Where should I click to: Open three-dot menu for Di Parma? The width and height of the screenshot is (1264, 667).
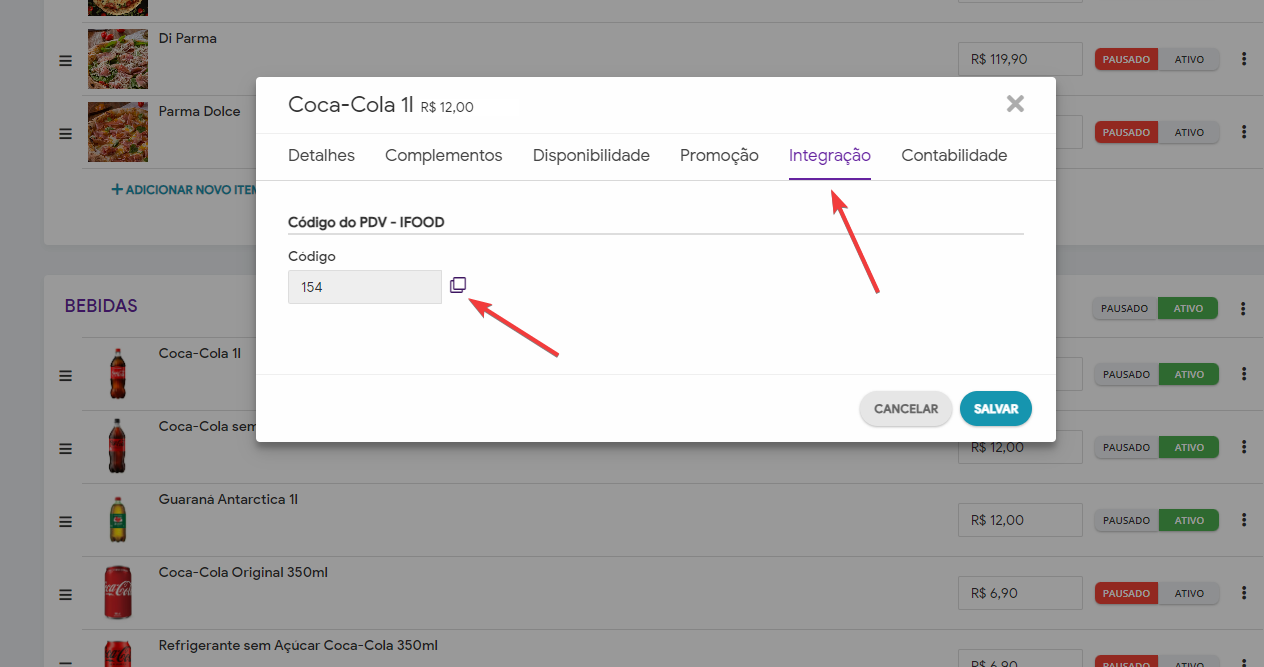(x=1244, y=59)
